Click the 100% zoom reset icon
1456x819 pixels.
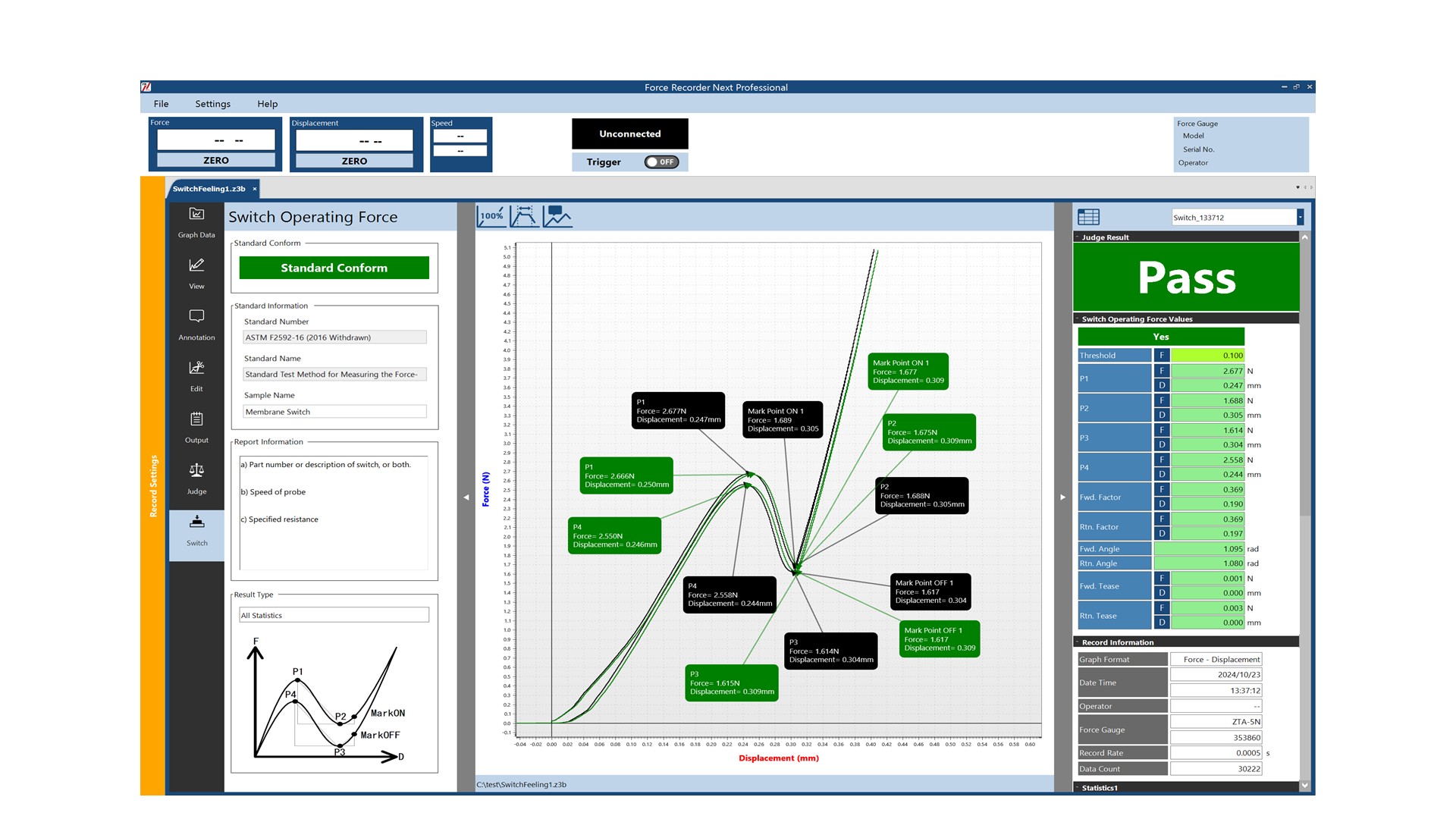[491, 216]
